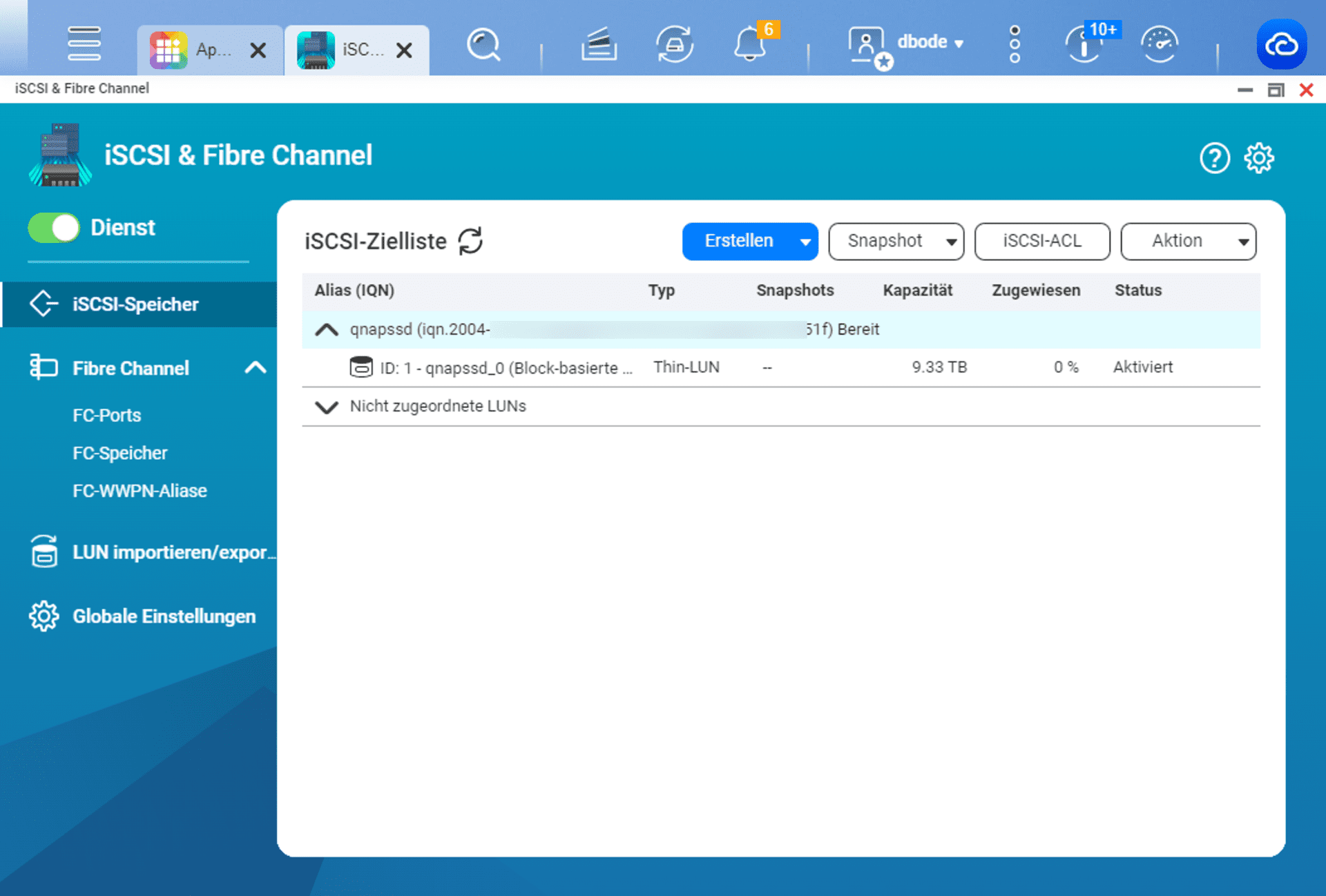Screen dimensions: 1326x896
Task: Click the 0 % allocated cell
Action: 1066,367
